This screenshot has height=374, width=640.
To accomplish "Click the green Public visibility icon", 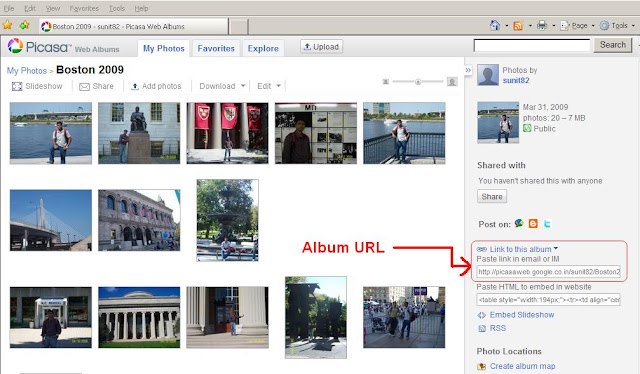I will (x=527, y=129).
